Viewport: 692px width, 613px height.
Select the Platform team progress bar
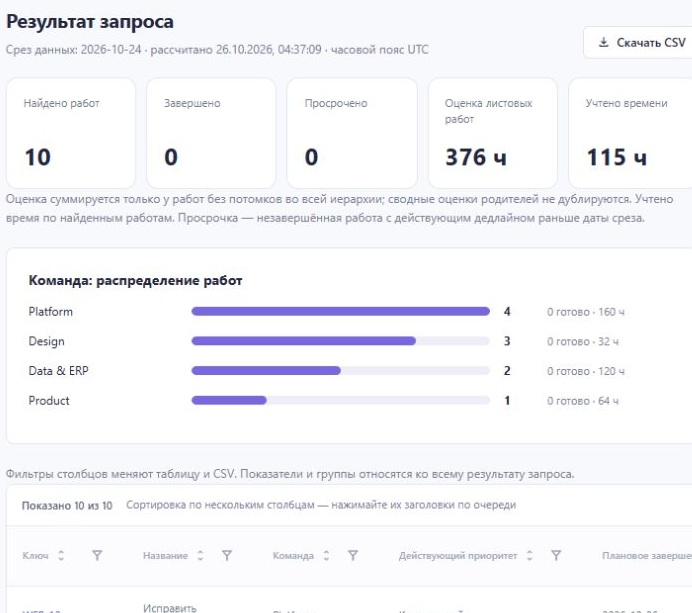tap(340, 312)
